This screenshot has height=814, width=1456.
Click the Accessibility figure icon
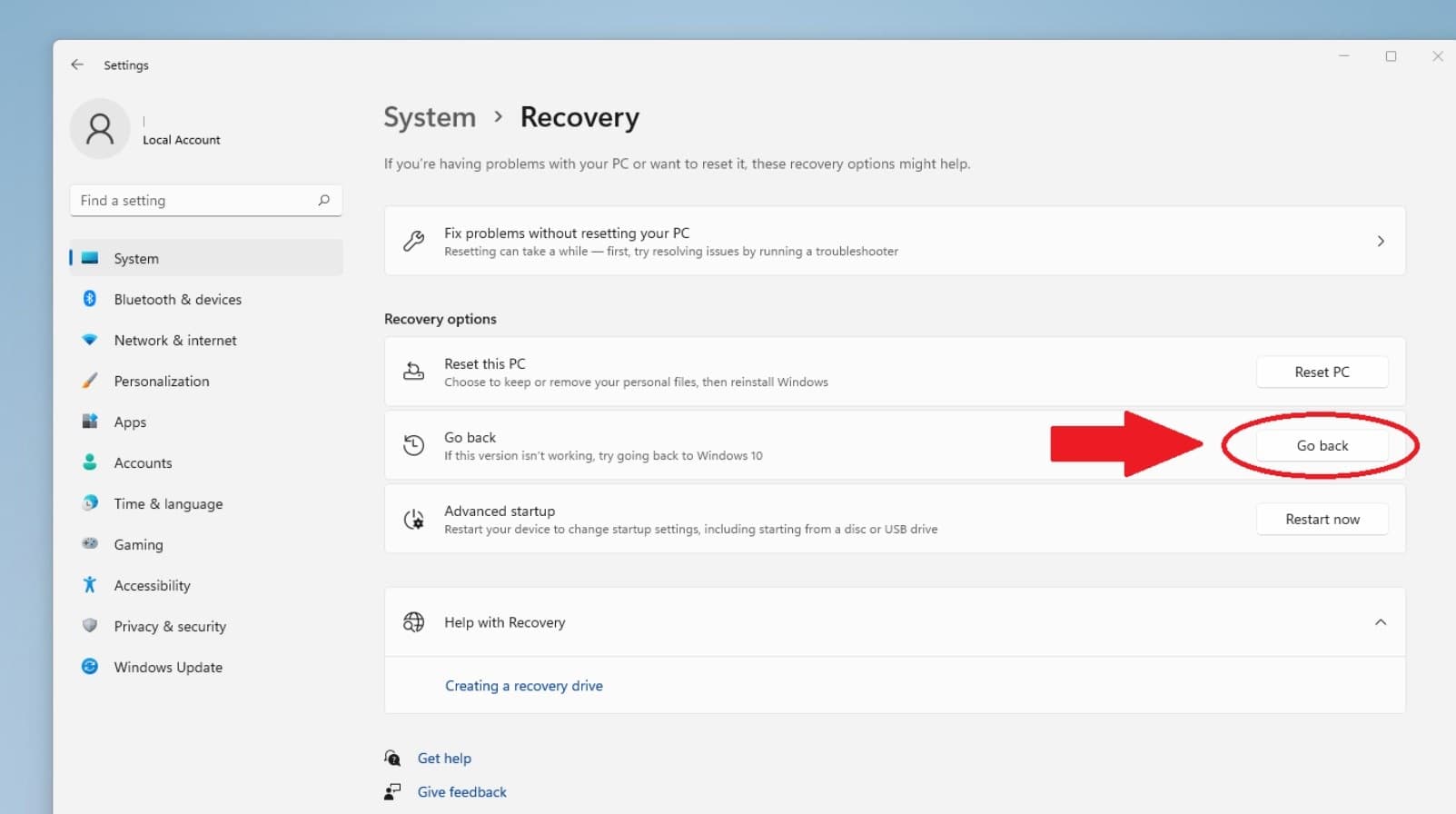90,585
